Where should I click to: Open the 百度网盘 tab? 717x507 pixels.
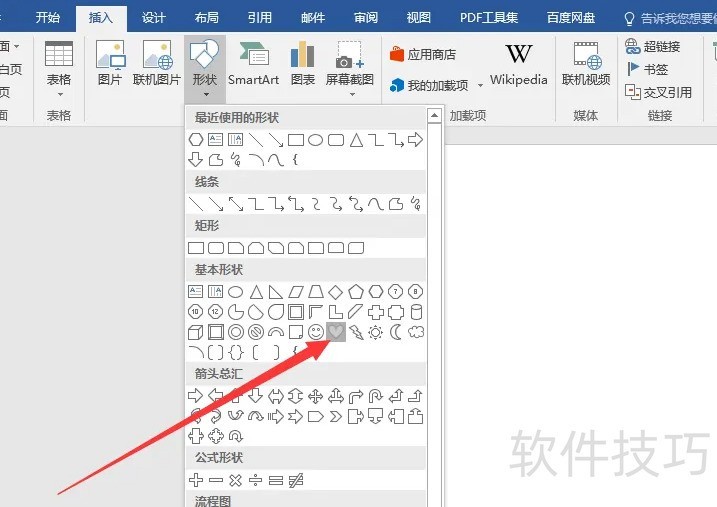point(571,17)
